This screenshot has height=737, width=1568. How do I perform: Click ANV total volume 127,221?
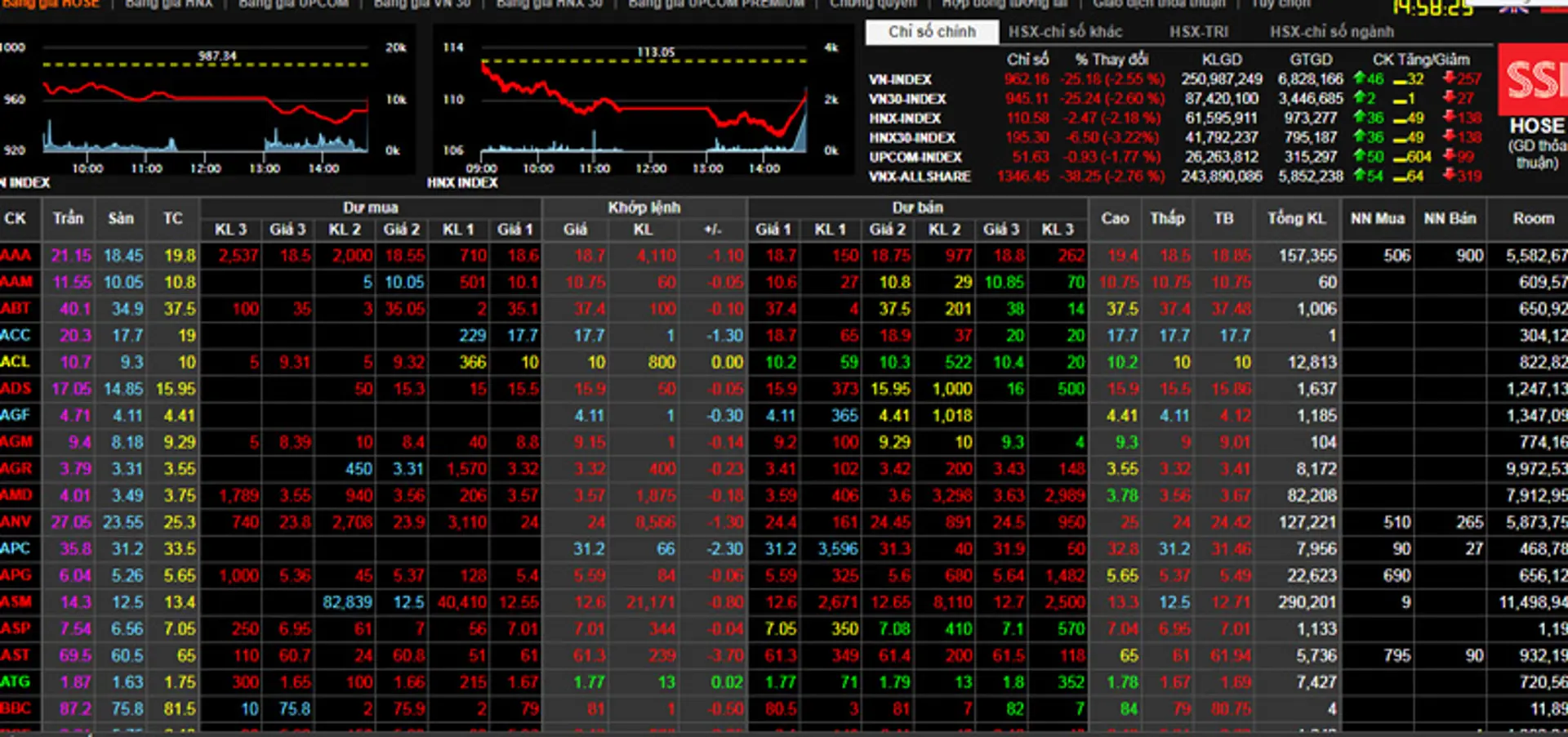point(1307,522)
